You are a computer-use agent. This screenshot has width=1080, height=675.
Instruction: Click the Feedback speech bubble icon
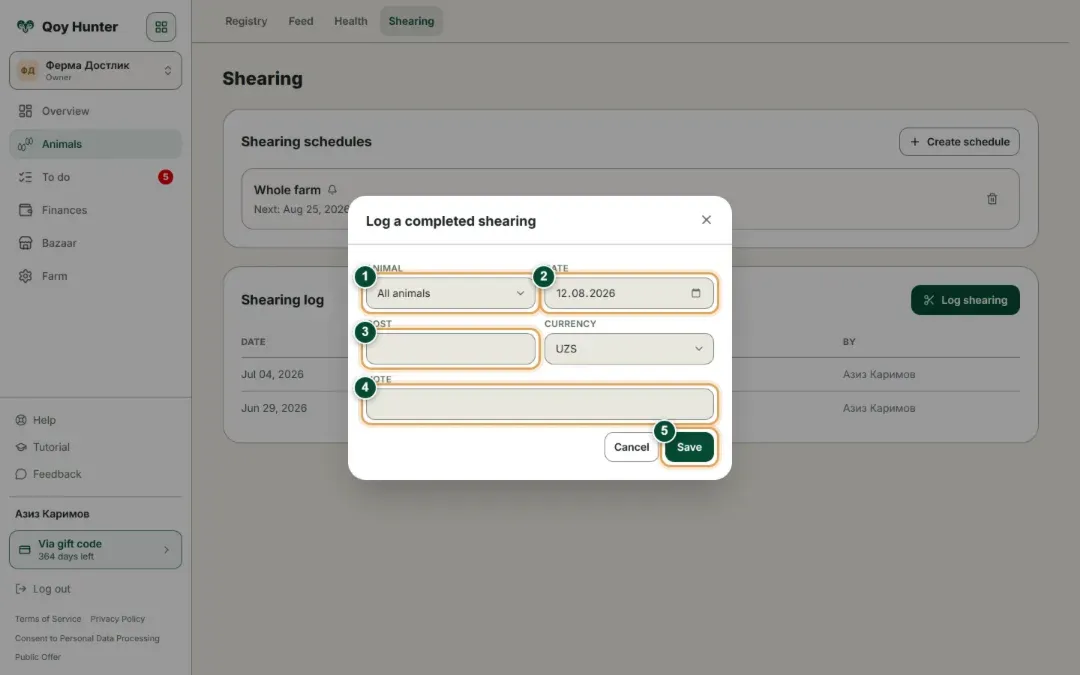tap(21, 474)
